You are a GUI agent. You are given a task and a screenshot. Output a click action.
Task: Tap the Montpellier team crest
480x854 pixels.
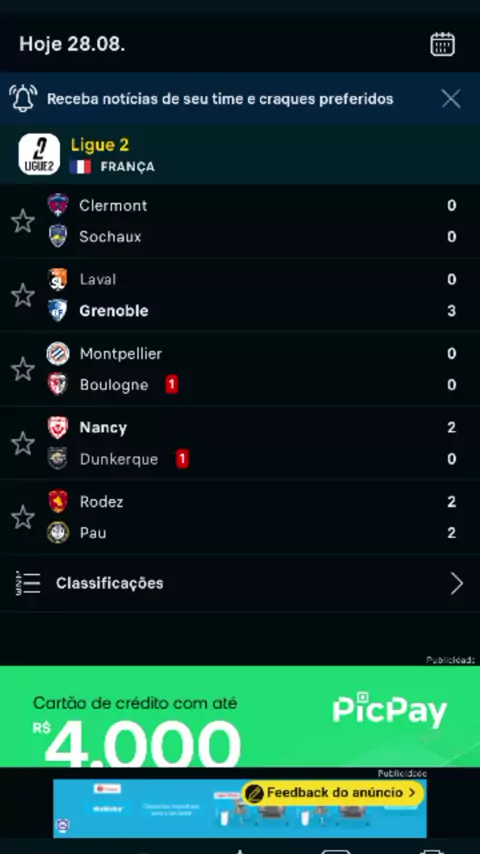[x=58, y=353]
